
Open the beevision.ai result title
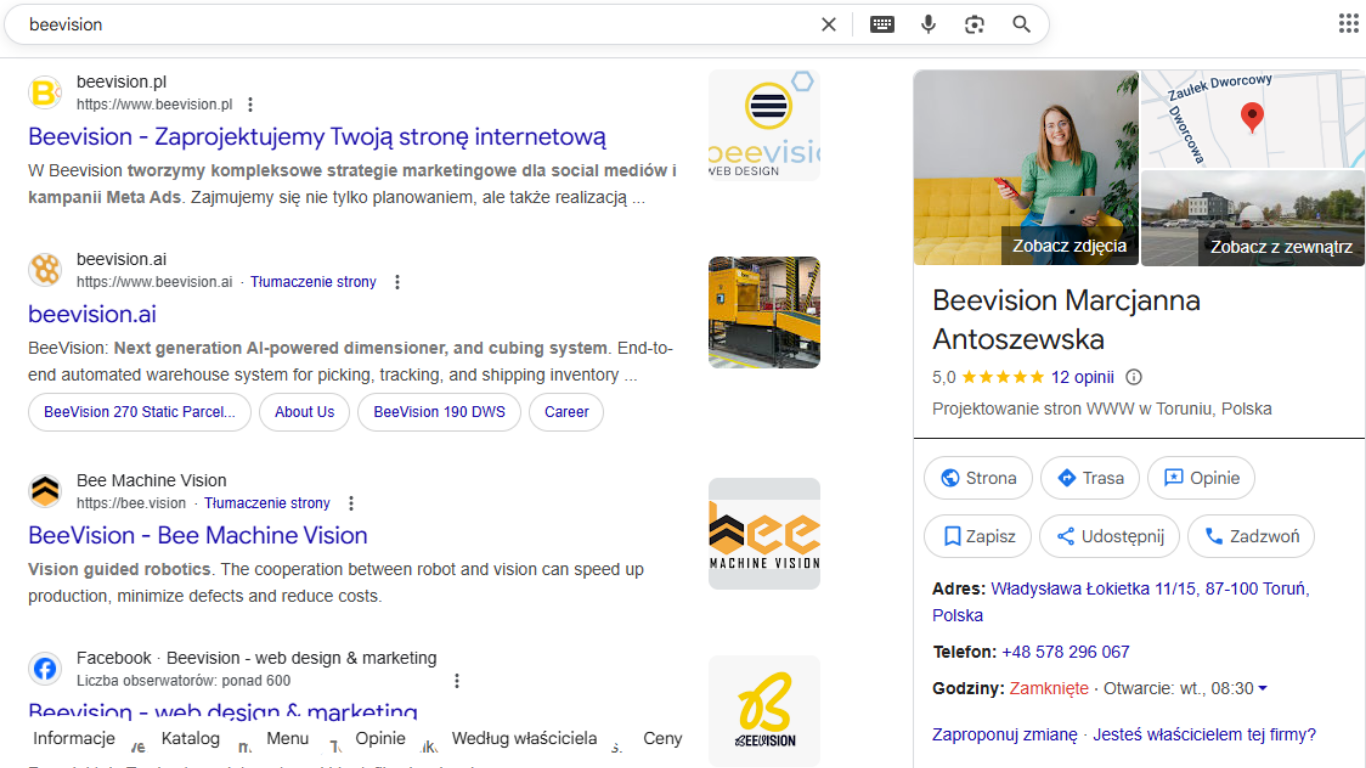[92, 314]
